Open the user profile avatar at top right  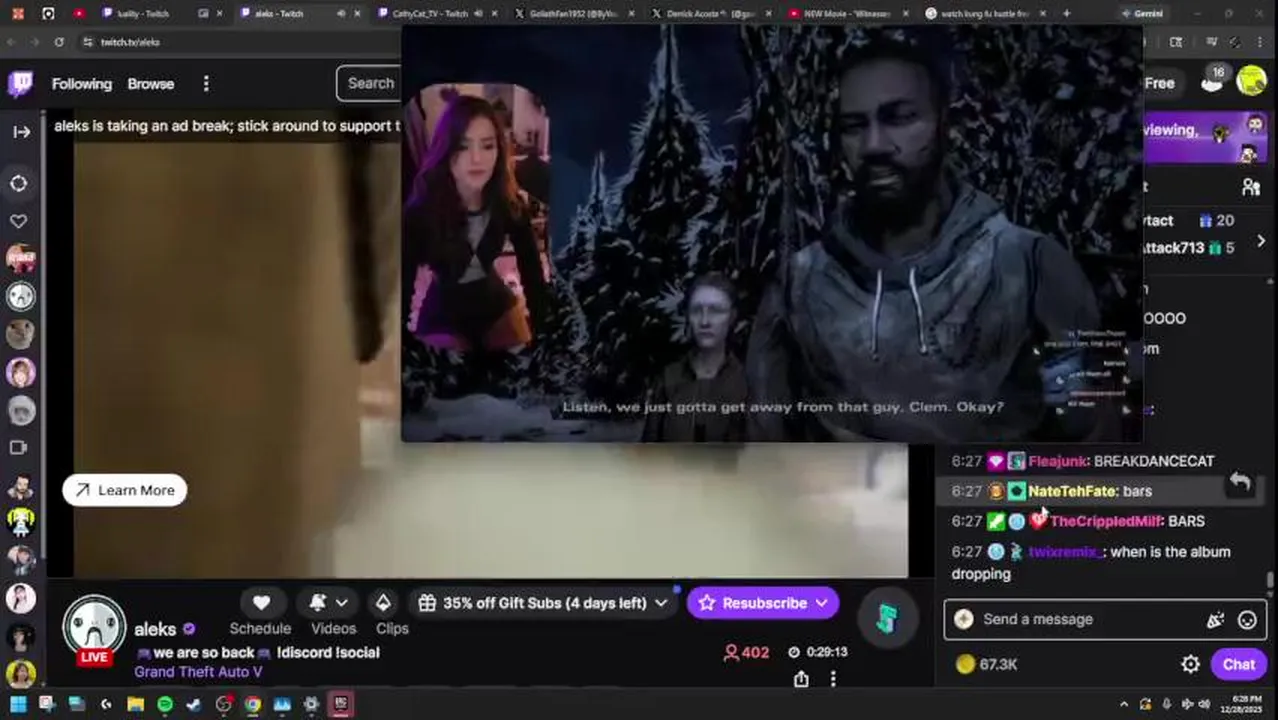[1251, 81]
